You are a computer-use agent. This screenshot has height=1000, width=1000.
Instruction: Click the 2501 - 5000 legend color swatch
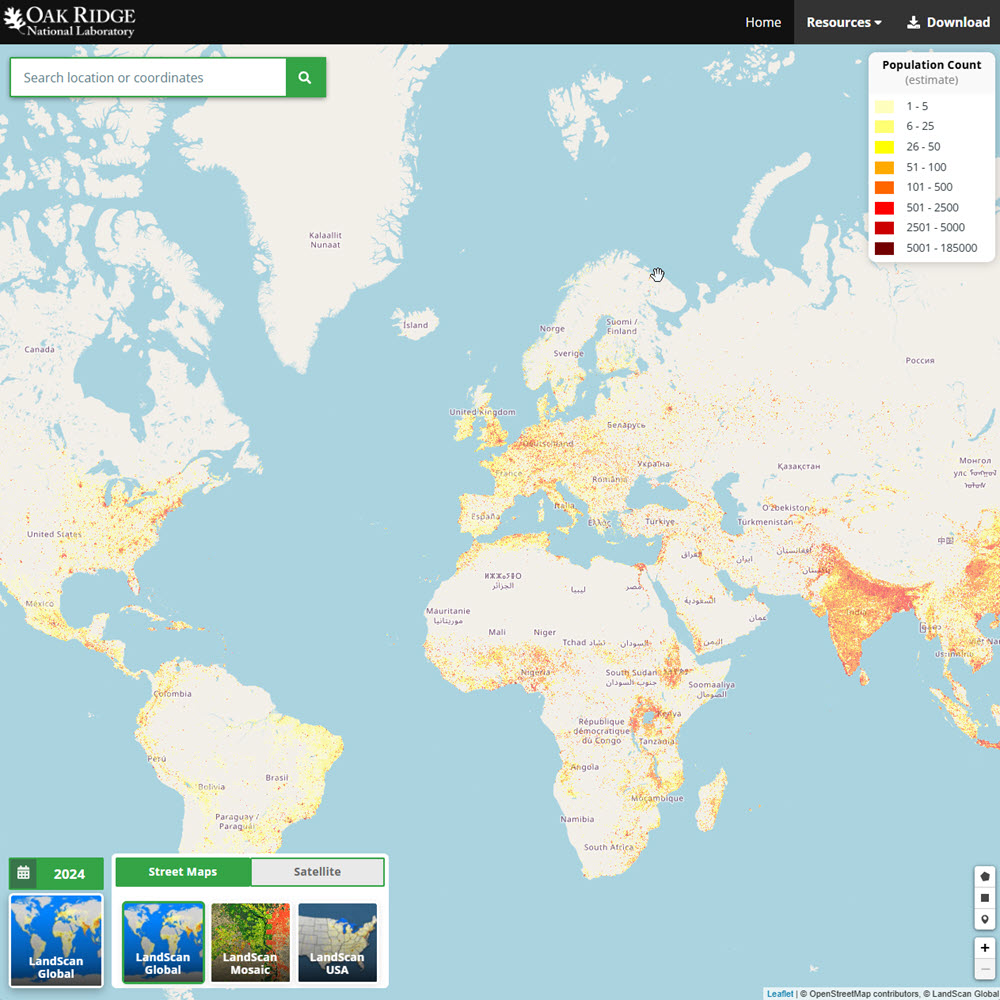pos(884,228)
